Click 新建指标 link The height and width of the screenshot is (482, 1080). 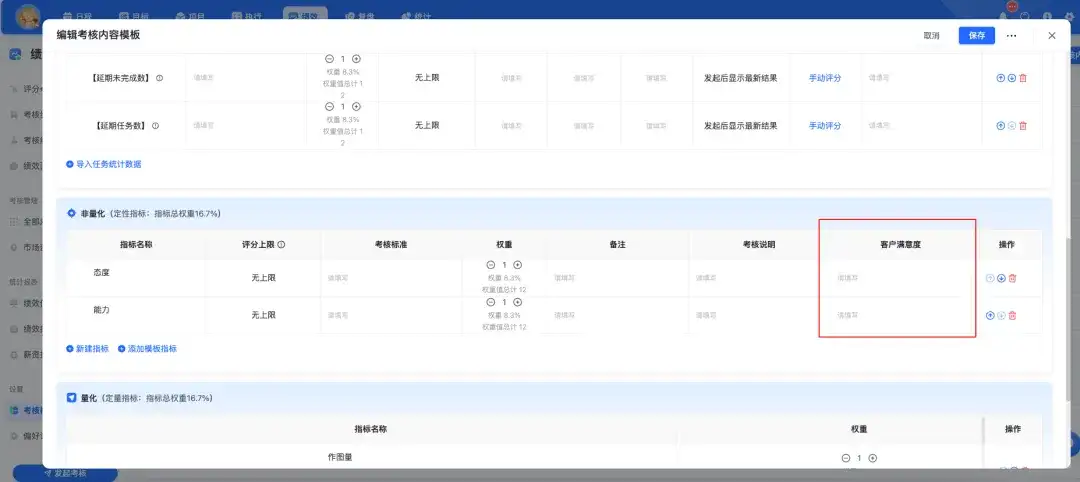click(x=87, y=349)
